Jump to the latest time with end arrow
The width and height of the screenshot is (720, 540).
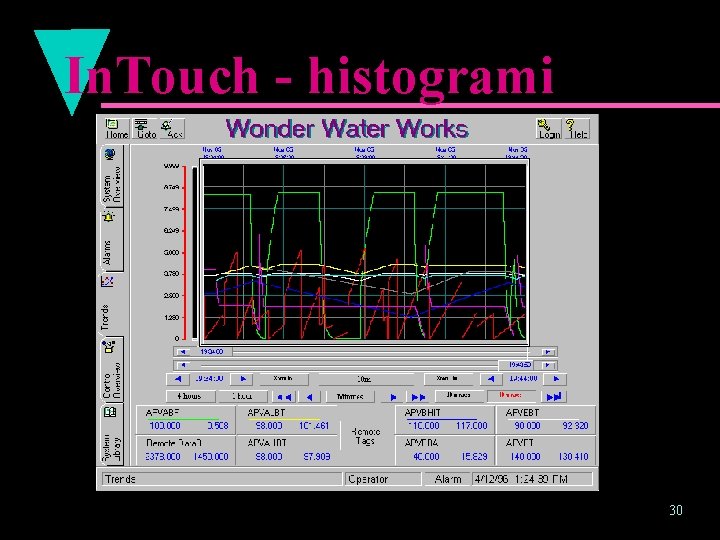tap(553, 396)
